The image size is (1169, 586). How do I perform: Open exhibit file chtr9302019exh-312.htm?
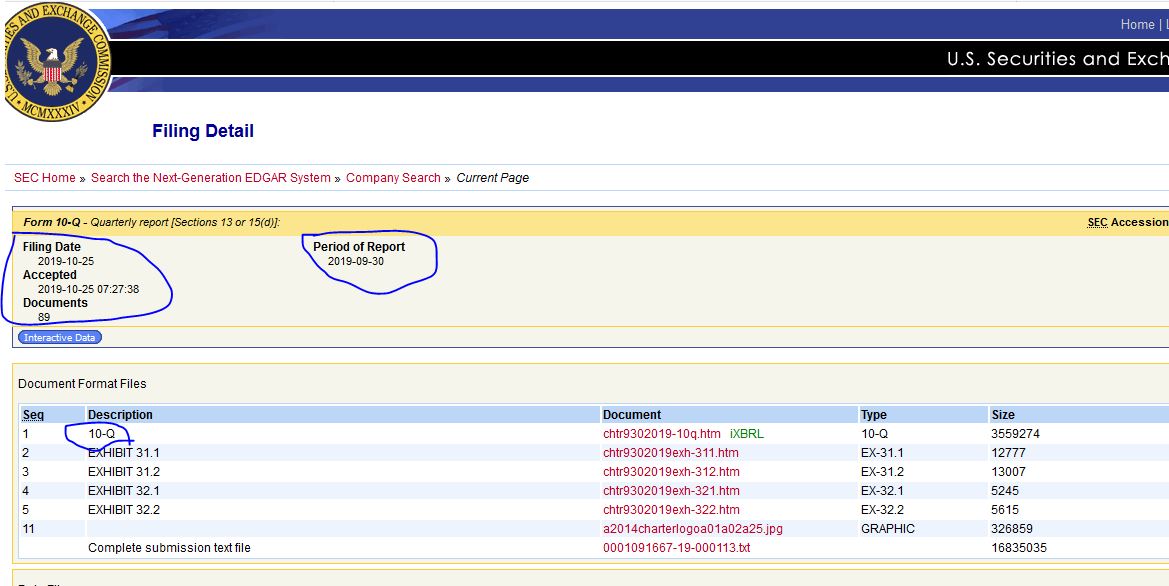670,472
